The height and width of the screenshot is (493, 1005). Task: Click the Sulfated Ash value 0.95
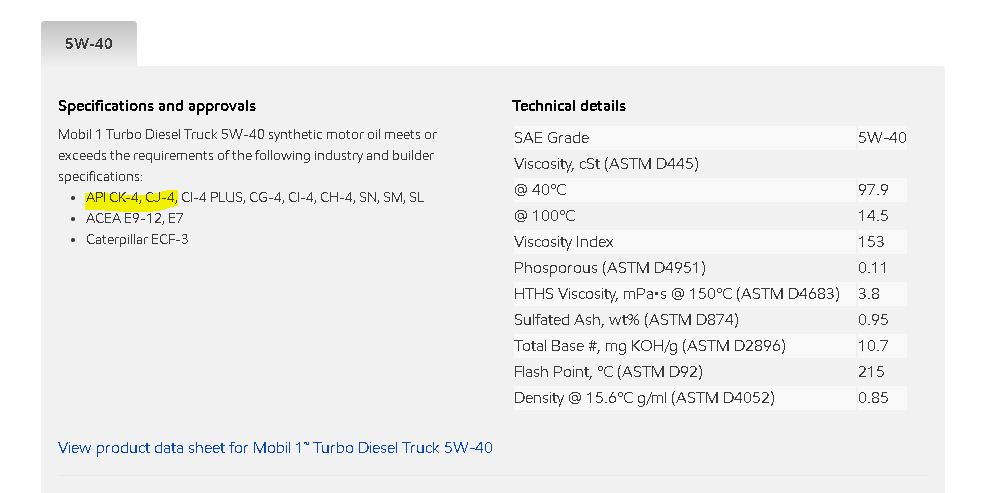click(873, 320)
